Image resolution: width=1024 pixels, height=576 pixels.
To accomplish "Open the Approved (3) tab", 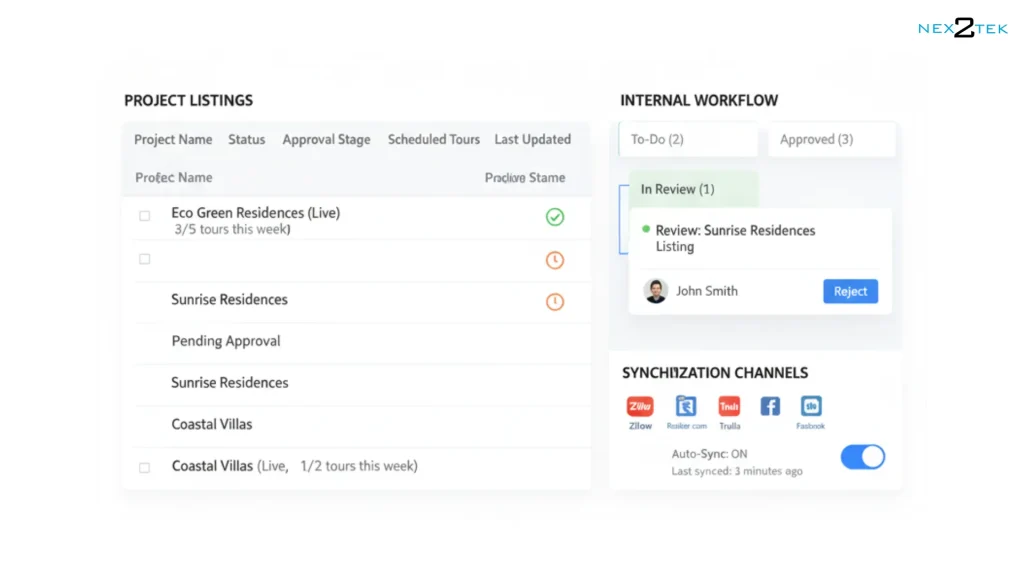I will pos(832,139).
